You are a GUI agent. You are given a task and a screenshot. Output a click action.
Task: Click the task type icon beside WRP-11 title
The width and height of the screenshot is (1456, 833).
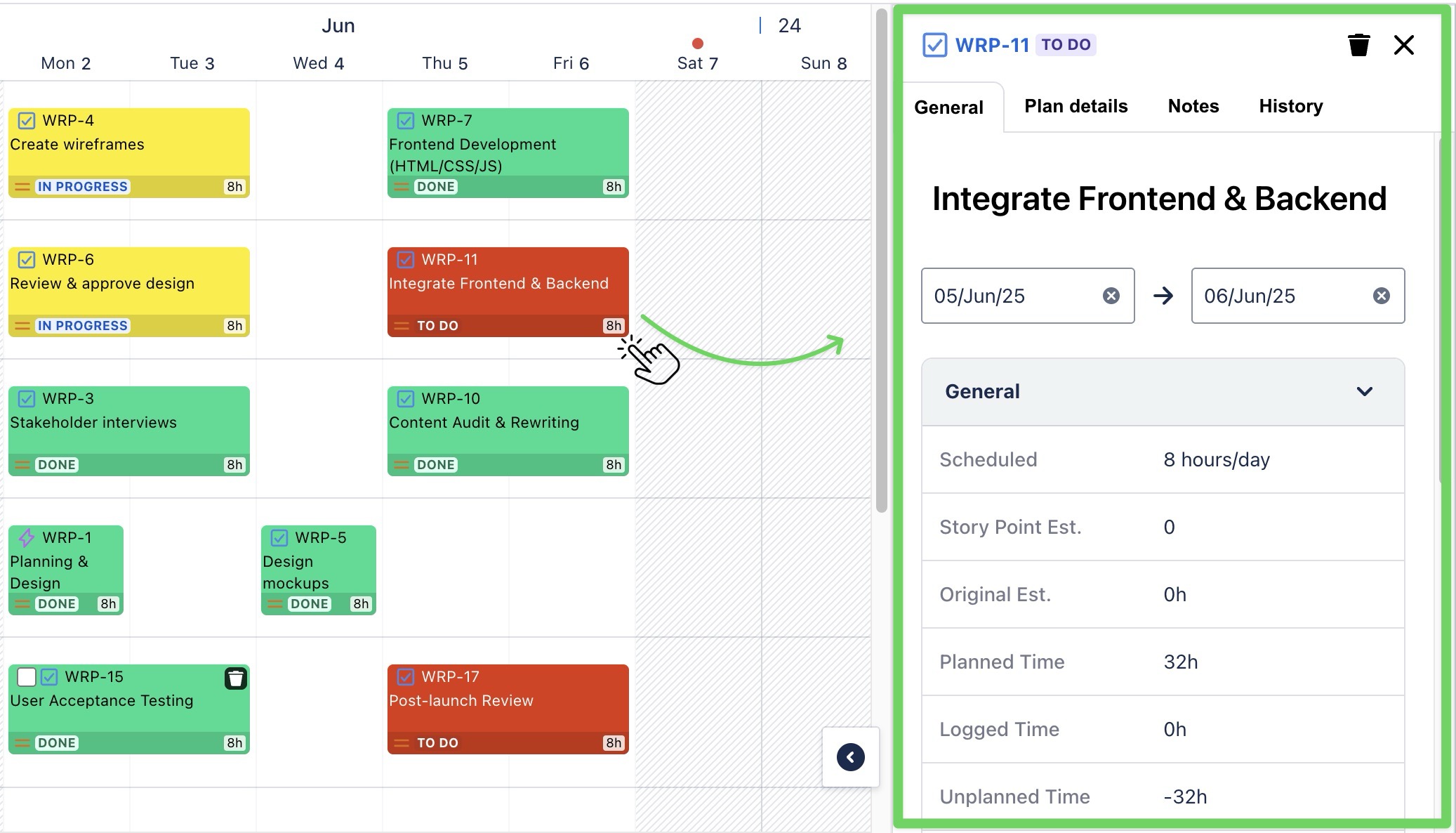coord(934,44)
